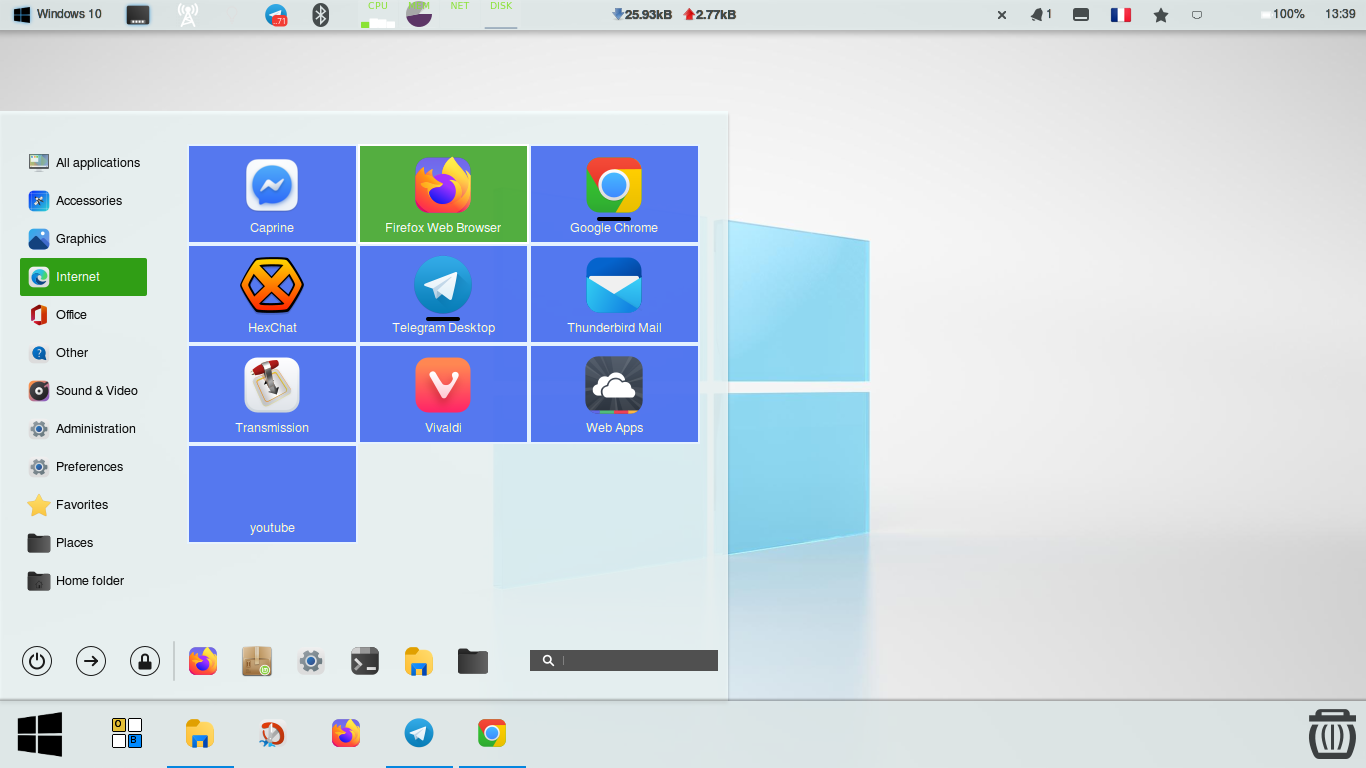The height and width of the screenshot is (768, 1366).
Task: Open the Transmission torrent client
Action: (272, 394)
